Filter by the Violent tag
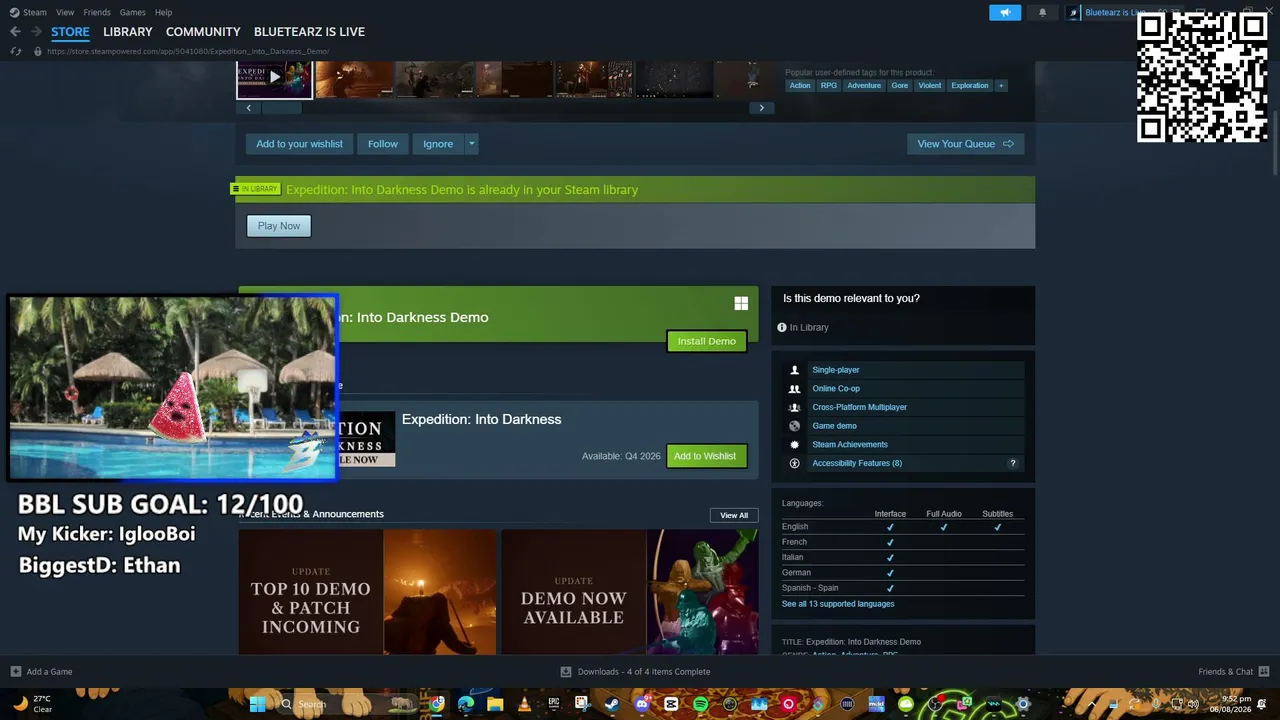 (930, 86)
